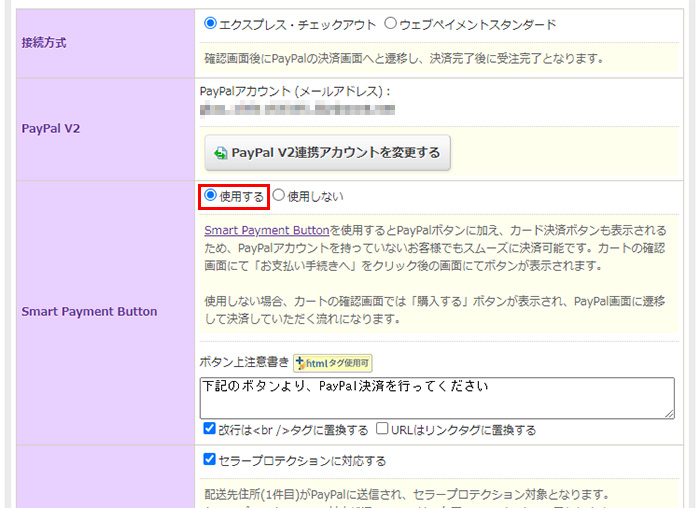Viewport: 700px width, 508px height.
Task: Click the 確認画面後にPayPalの決済画面へ note text
Action: click(x=404, y=58)
